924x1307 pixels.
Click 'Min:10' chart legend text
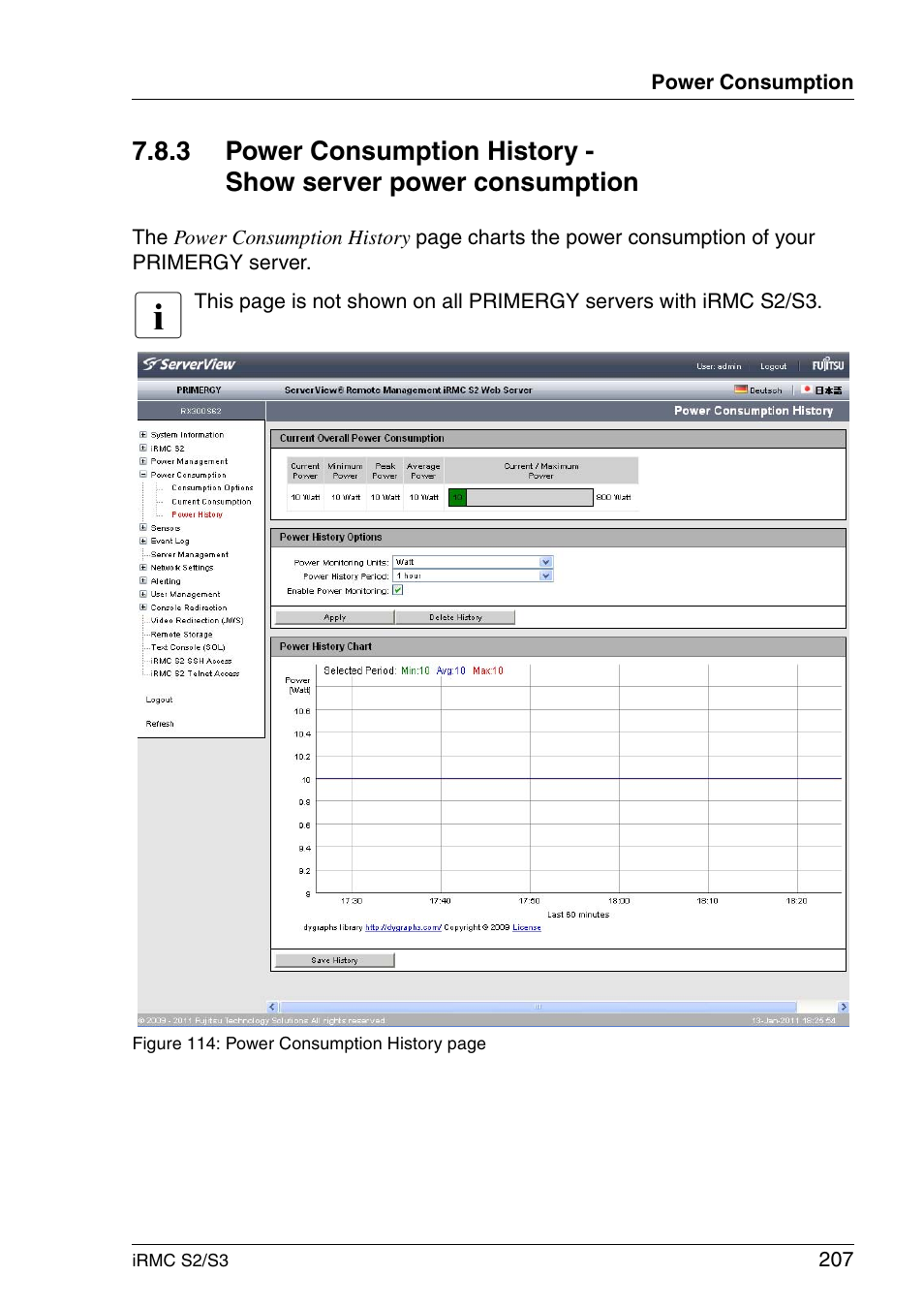click(416, 670)
